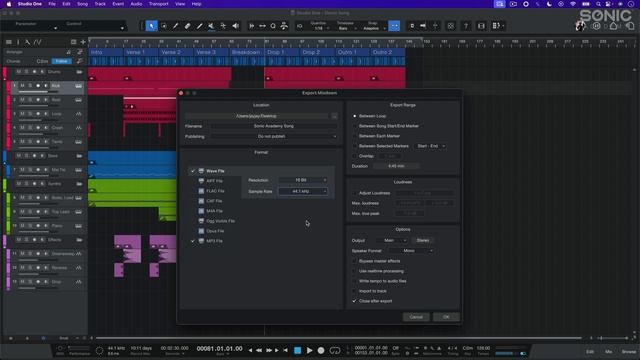Click the FLAC File format icon
This screenshot has width=640, height=360.
click(201, 191)
